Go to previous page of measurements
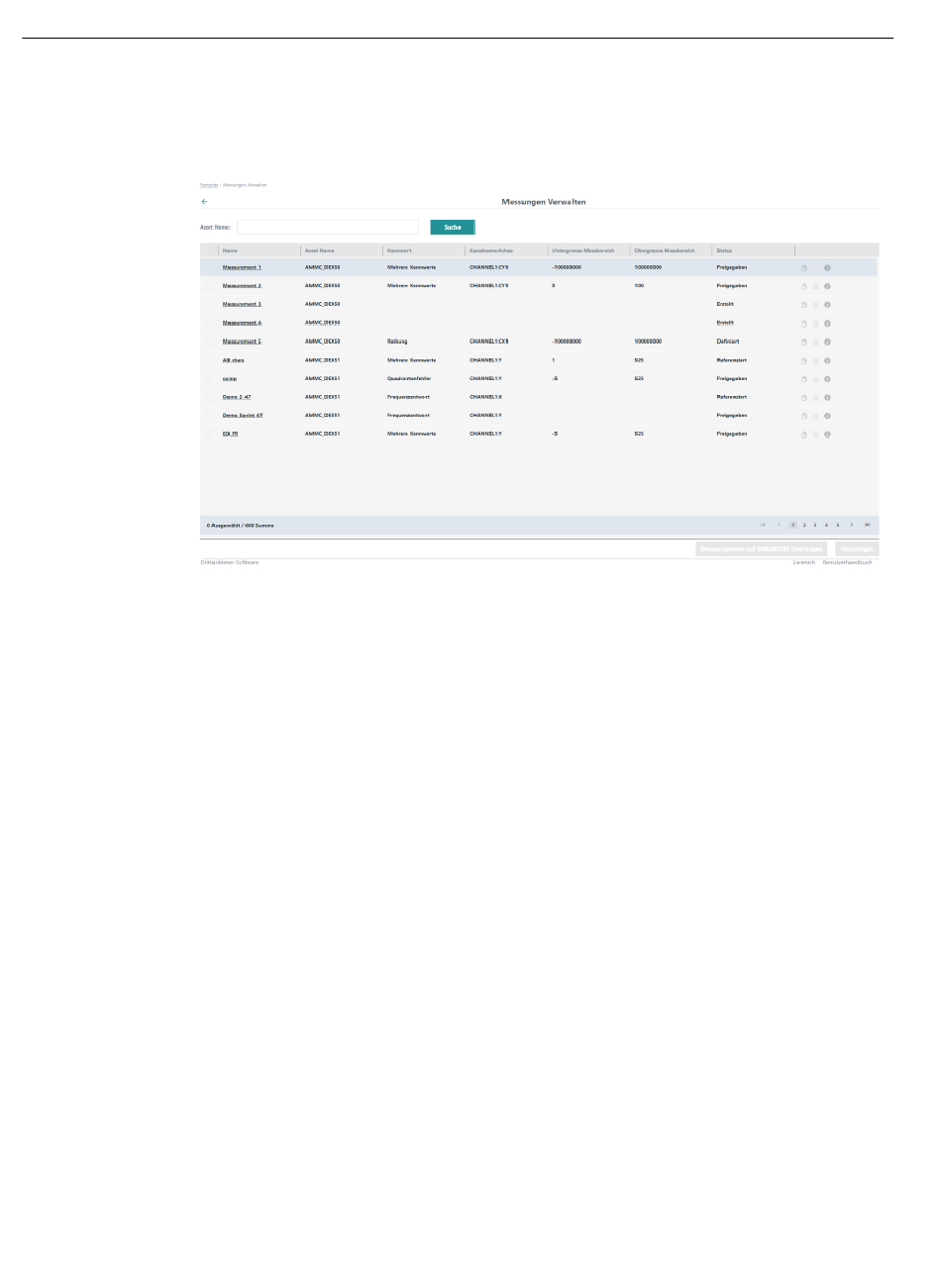941x1288 pixels. (x=780, y=525)
